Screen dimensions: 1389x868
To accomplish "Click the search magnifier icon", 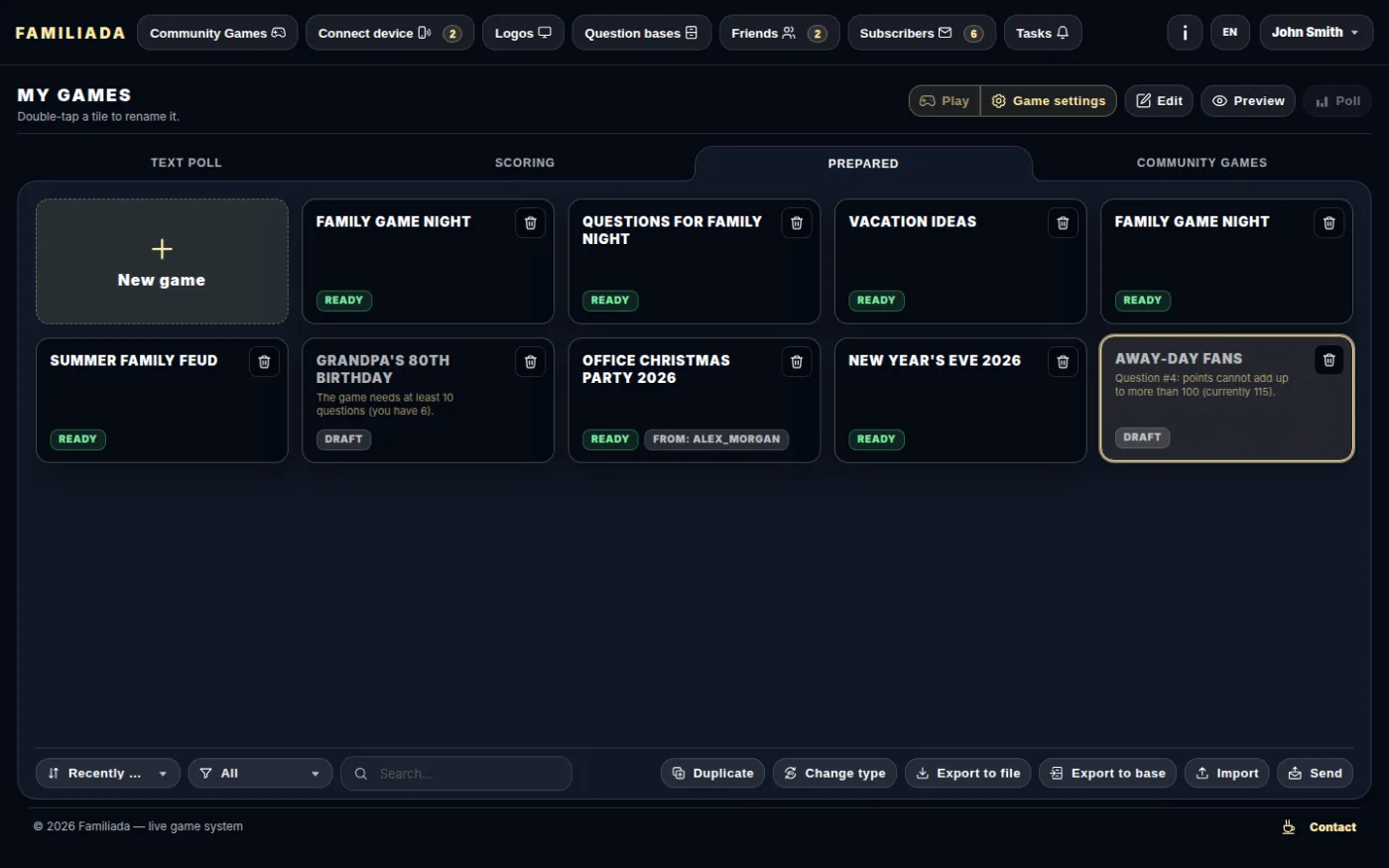I will coord(361,774).
